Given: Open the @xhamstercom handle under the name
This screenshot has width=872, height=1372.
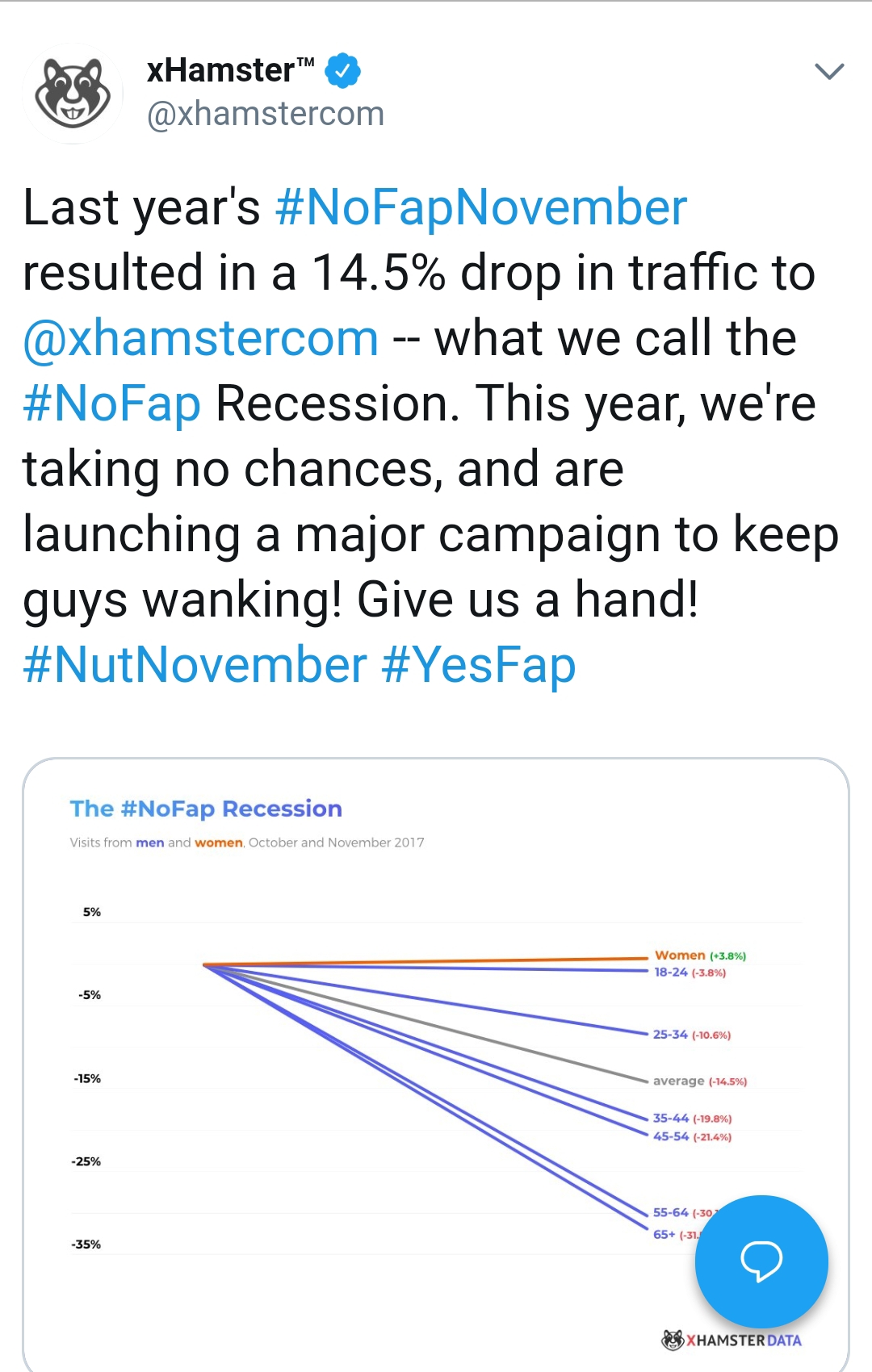Looking at the screenshot, I should coord(266,114).
